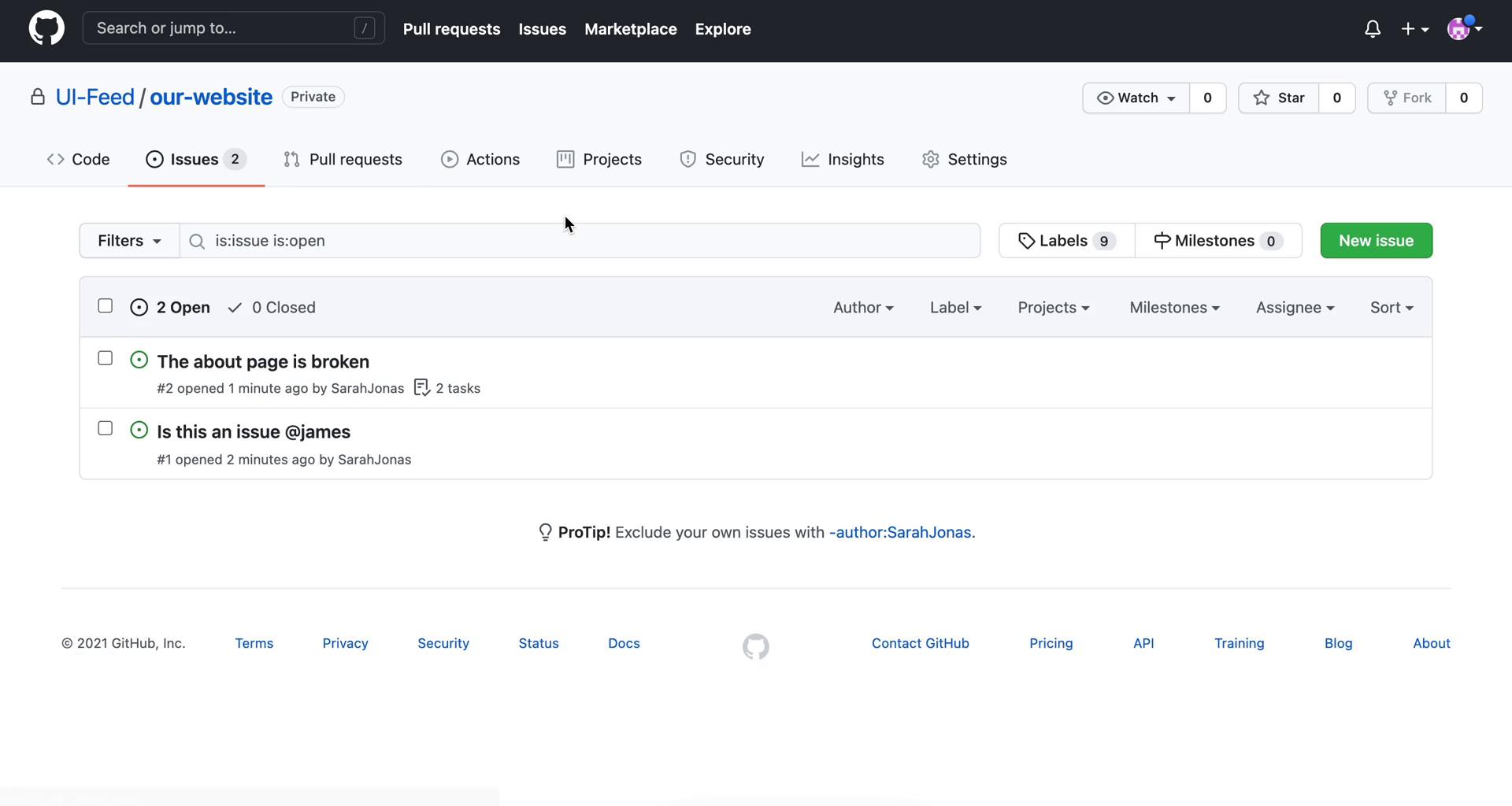Click the footer GitHub logo

tap(756, 646)
